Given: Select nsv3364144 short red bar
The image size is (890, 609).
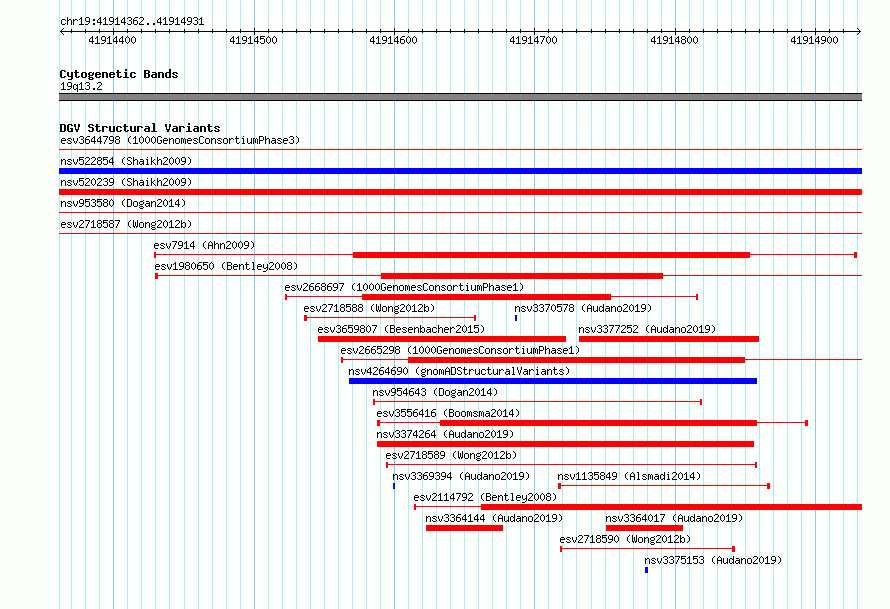Looking at the screenshot, I should coord(464,528).
